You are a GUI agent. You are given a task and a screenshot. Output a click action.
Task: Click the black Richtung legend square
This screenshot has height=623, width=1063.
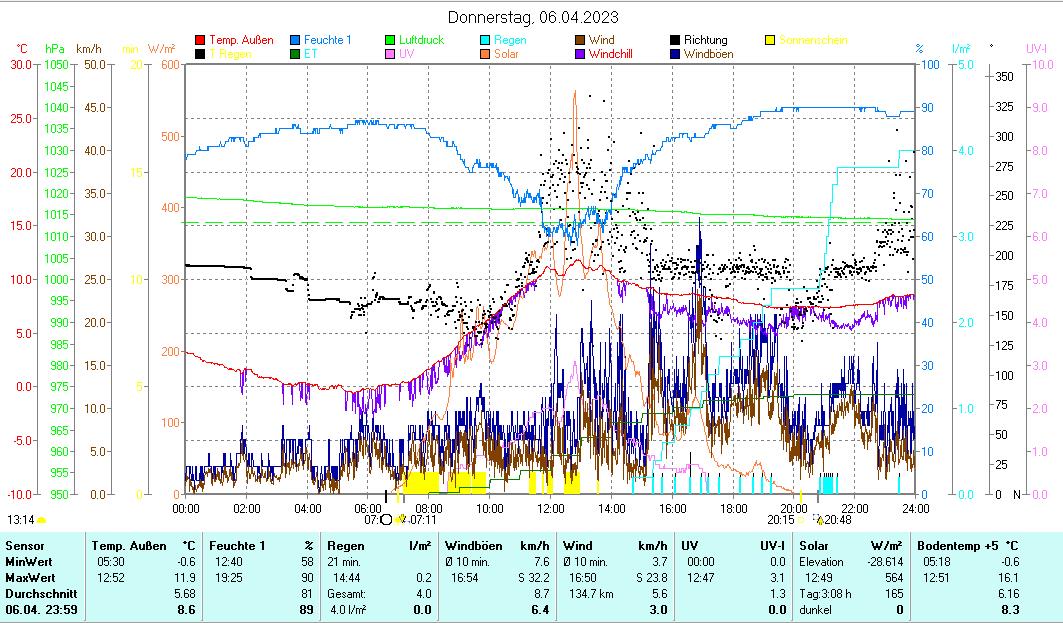[x=675, y=40]
